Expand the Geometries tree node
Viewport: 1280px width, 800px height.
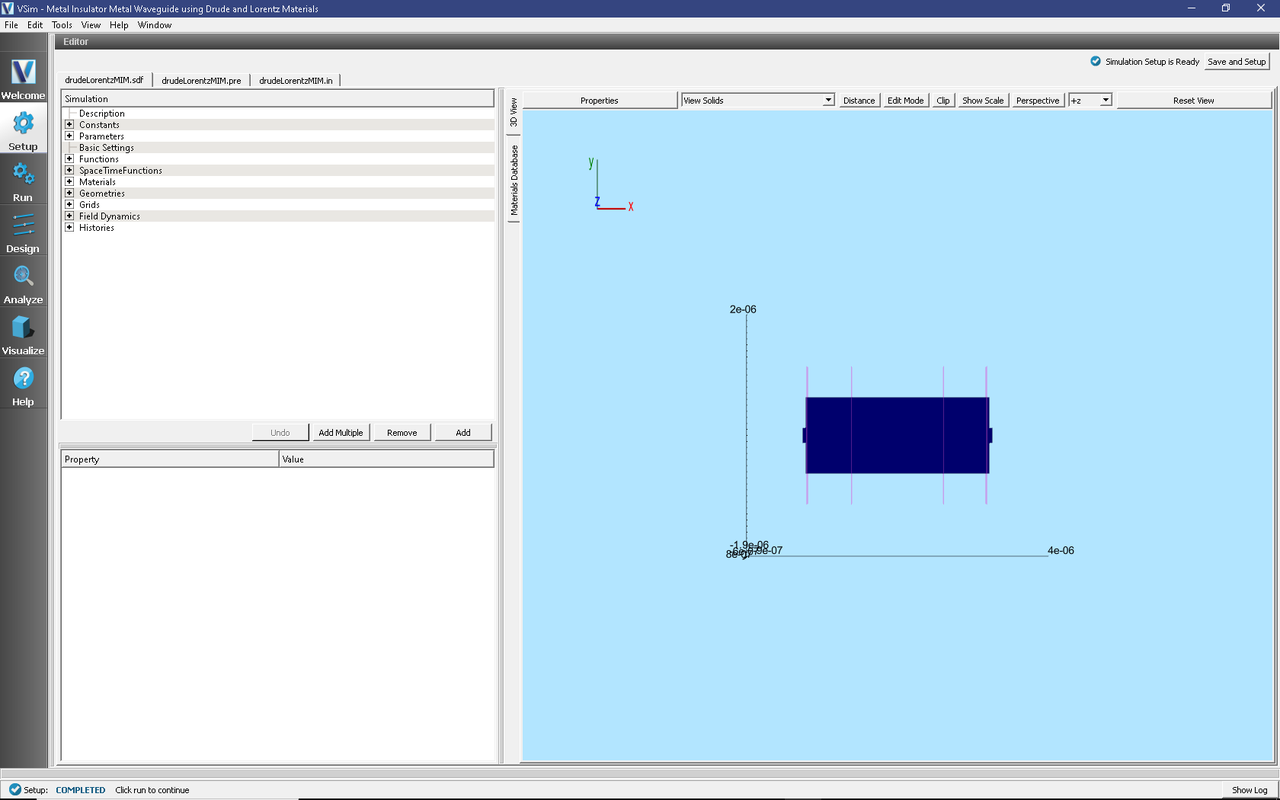(x=69, y=193)
